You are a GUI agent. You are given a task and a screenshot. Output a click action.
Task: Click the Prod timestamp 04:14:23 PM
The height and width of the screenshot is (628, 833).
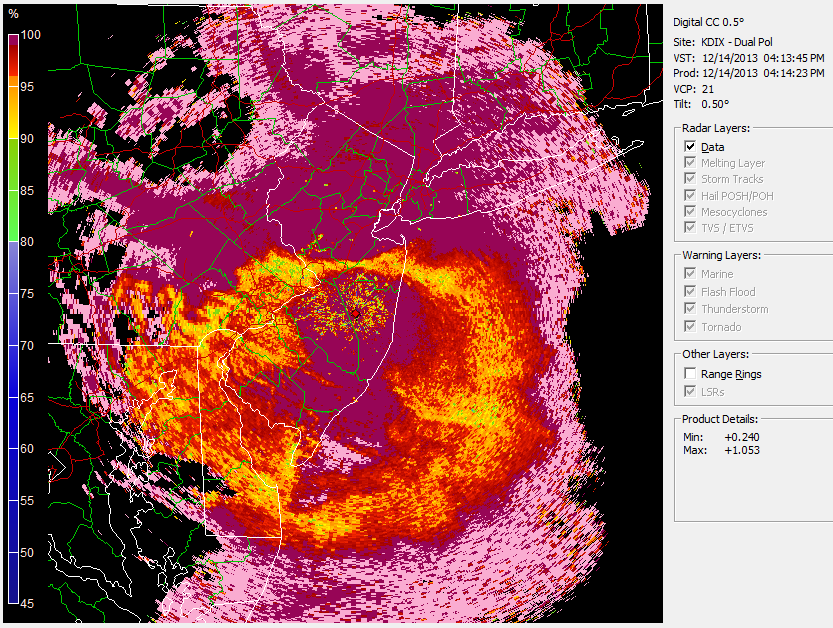tap(794, 73)
